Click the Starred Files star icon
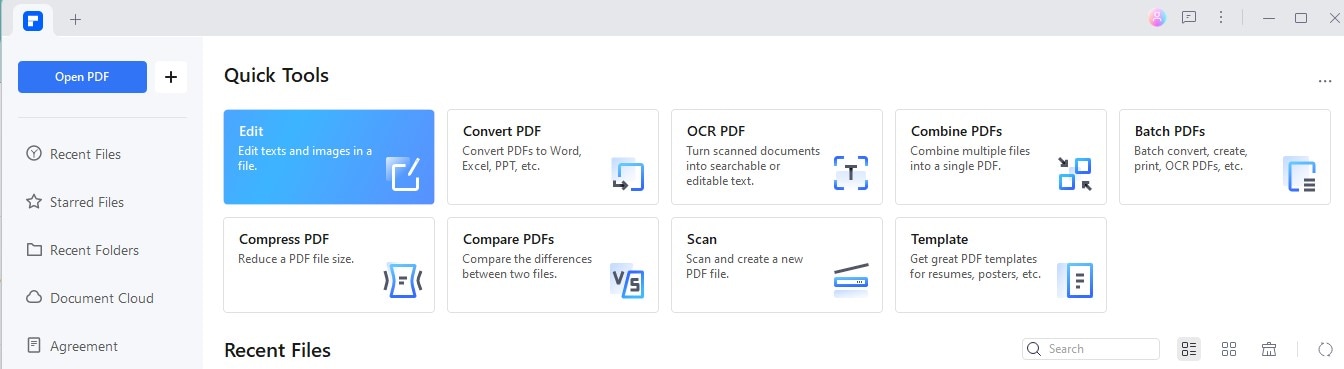Screen dimensions: 1344x369 (x=34, y=202)
